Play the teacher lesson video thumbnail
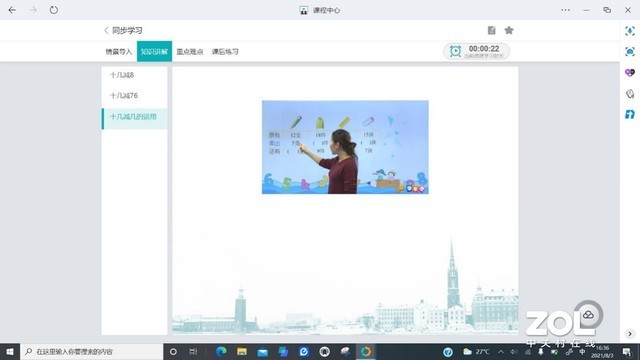640x360 pixels. pos(345,147)
